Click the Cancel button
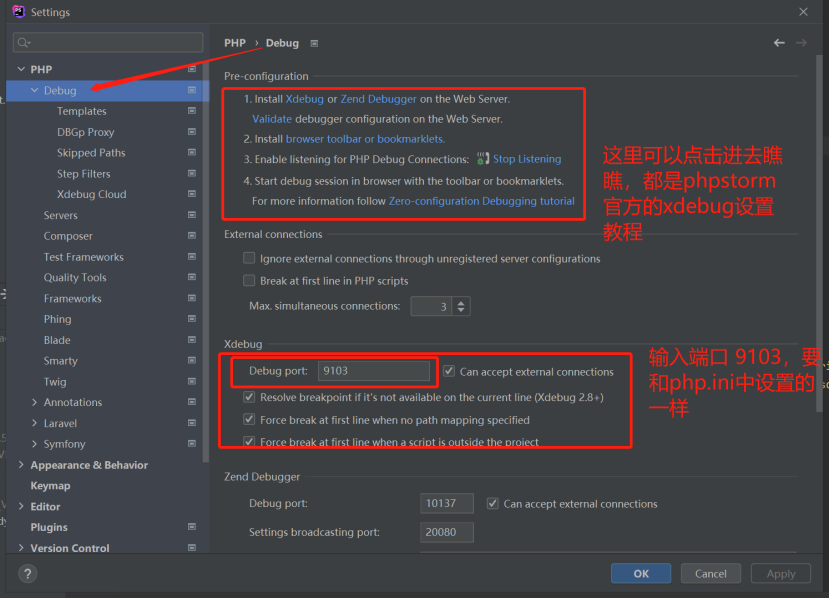This screenshot has height=599, width=830. pos(710,574)
